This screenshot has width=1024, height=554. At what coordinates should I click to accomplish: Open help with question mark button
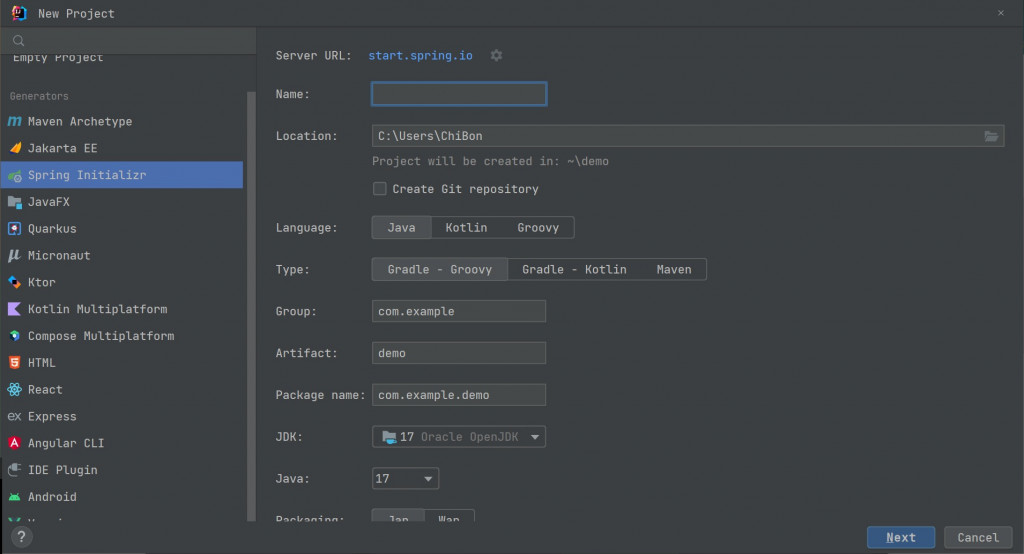pyautogui.click(x=22, y=537)
